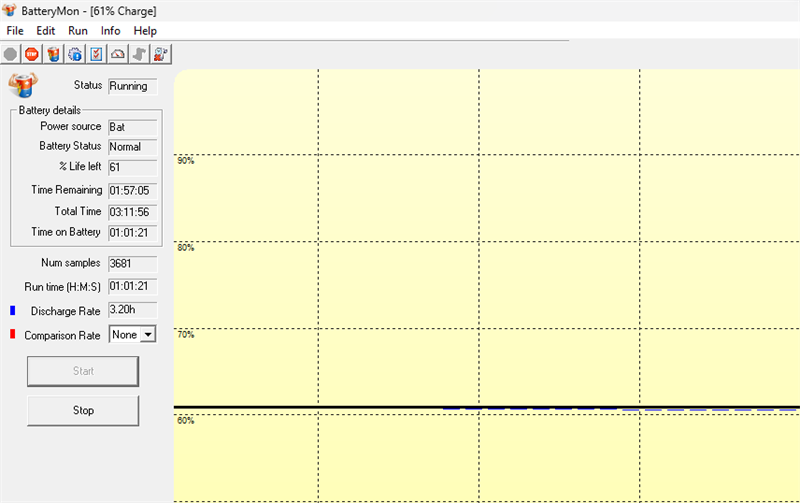Click the 60% label on the graph
The image size is (800, 503).
[x=186, y=421]
